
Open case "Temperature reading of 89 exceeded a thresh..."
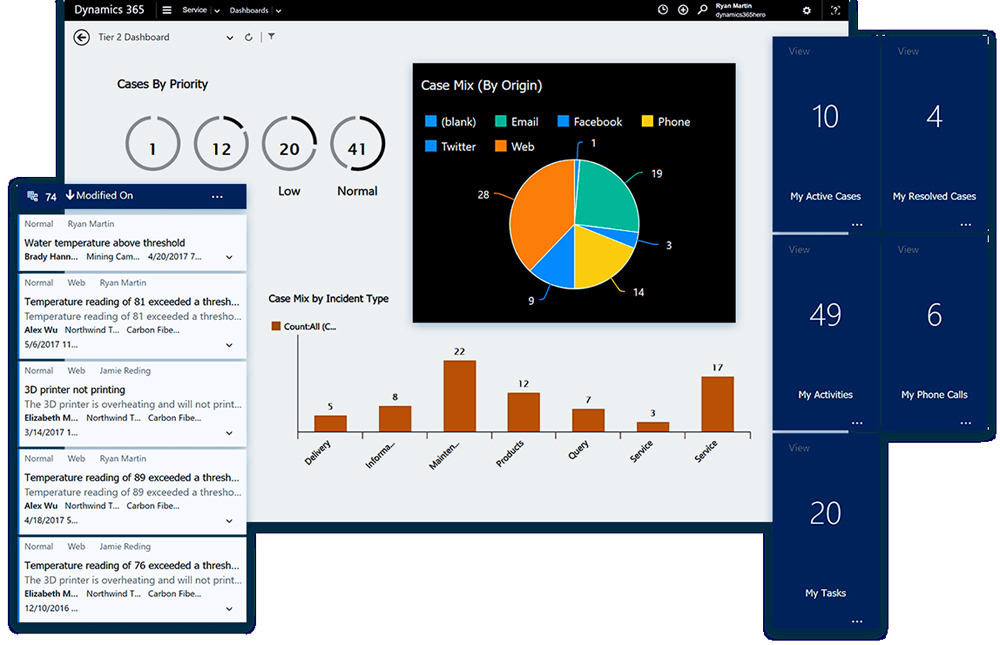(132, 477)
